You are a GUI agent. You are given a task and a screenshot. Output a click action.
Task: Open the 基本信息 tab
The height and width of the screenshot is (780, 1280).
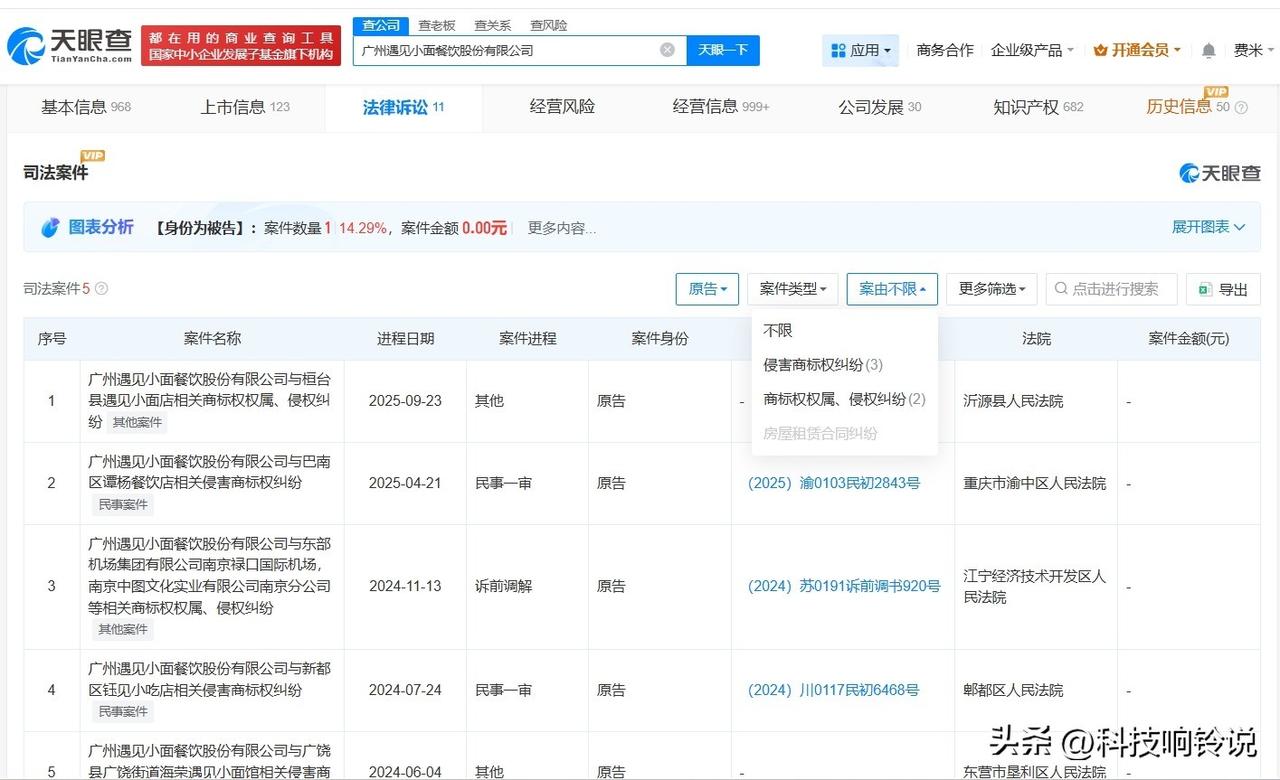(86, 107)
